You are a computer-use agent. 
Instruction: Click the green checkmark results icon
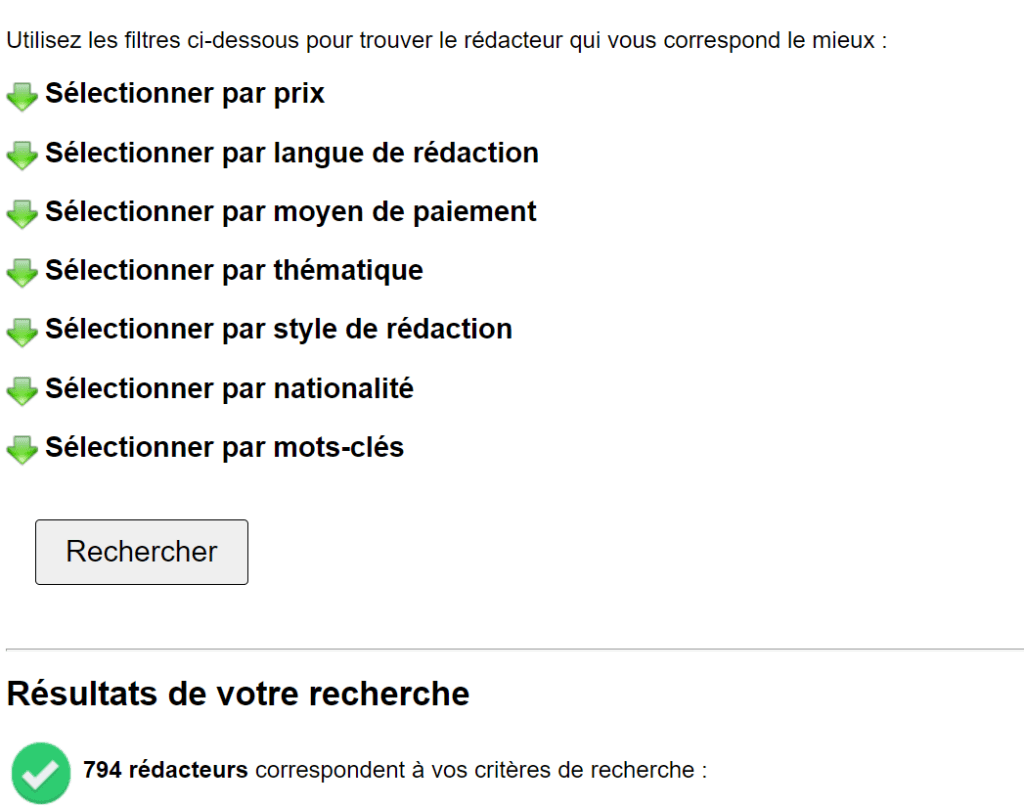41,773
